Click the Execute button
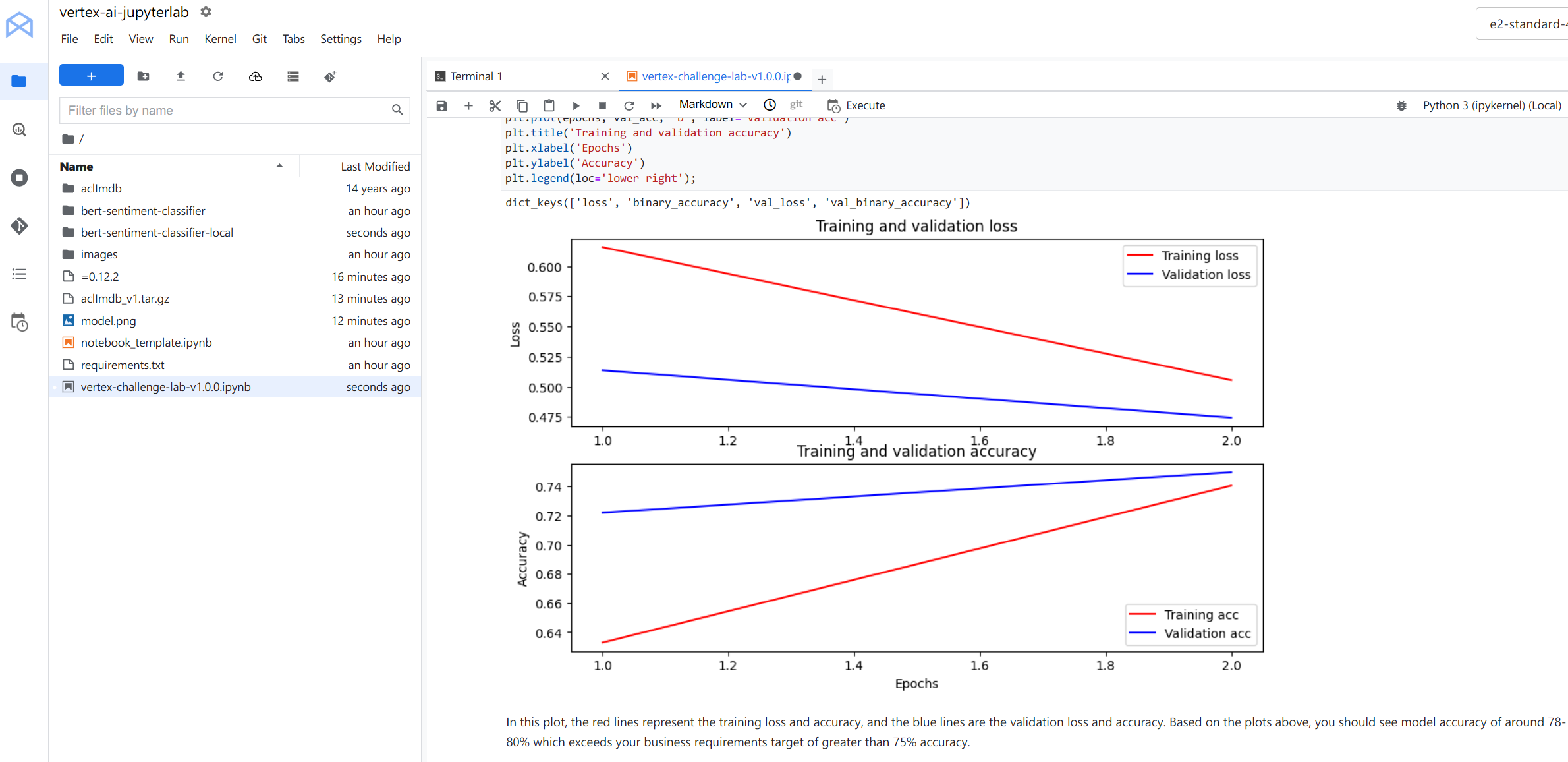Image resolution: width=1568 pixels, height=762 pixels. [x=856, y=105]
